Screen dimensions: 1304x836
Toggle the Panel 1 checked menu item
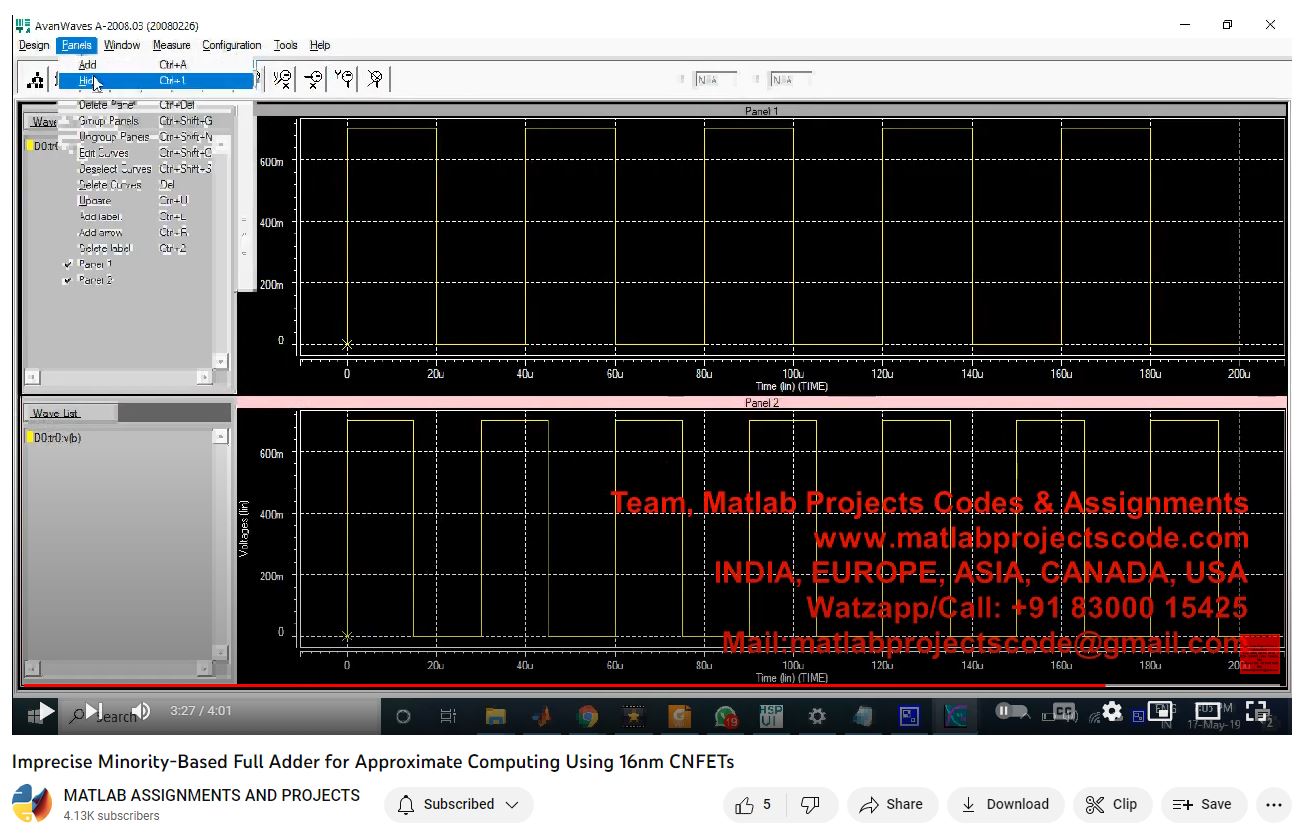coord(95,265)
